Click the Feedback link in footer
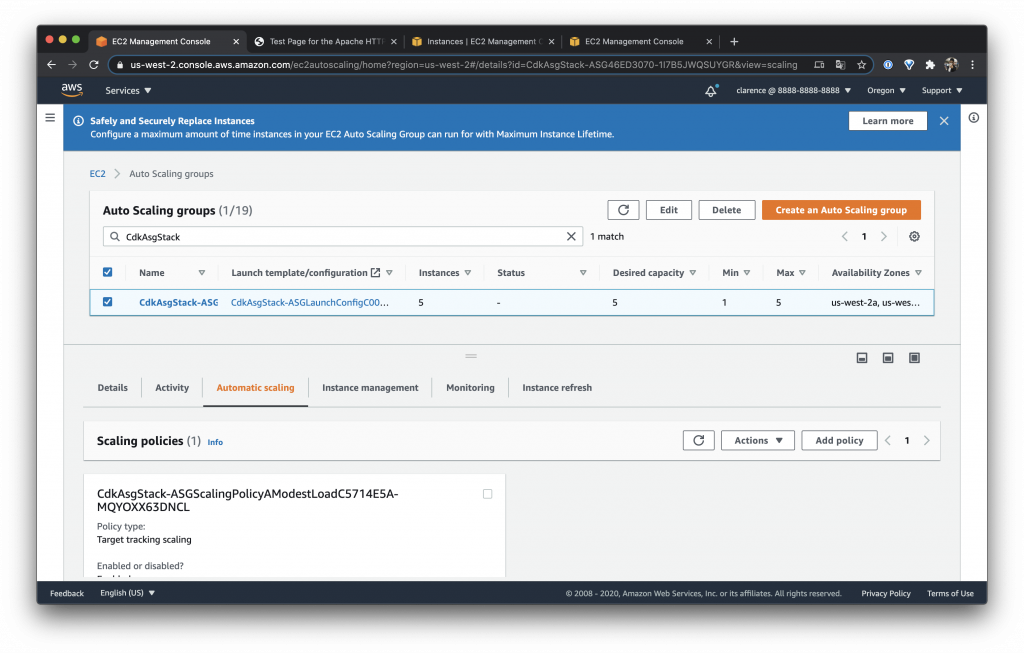Image resolution: width=1024 pixels, height=653 pixels. tap(67, 593)
